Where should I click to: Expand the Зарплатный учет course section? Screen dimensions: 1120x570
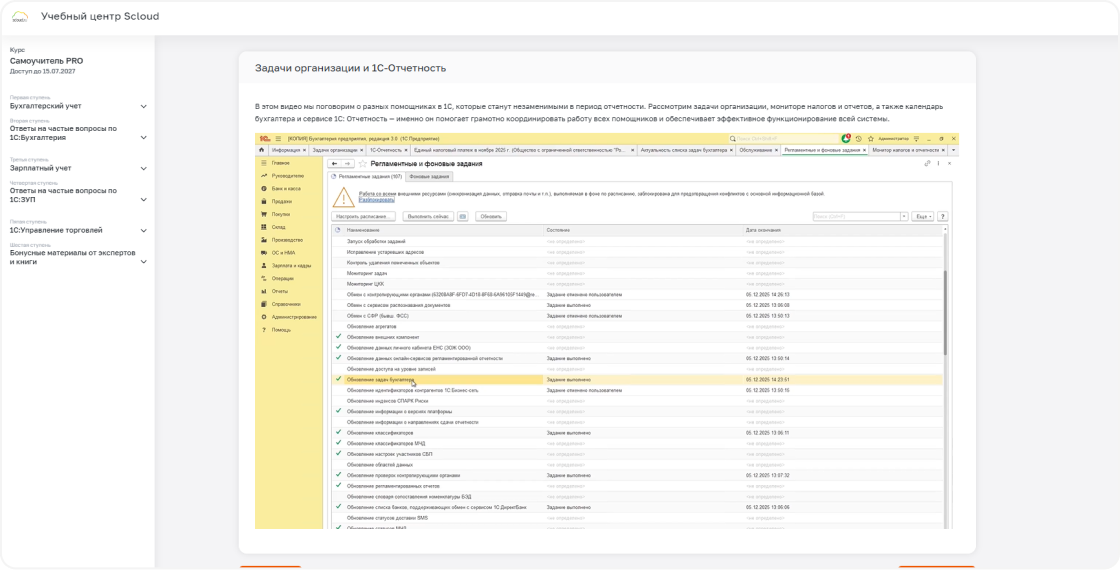[144, 169]
